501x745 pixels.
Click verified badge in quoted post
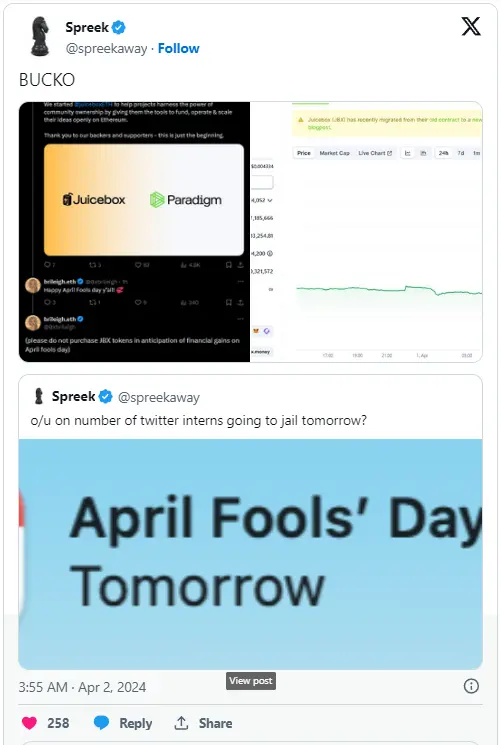tap(106, 397)
